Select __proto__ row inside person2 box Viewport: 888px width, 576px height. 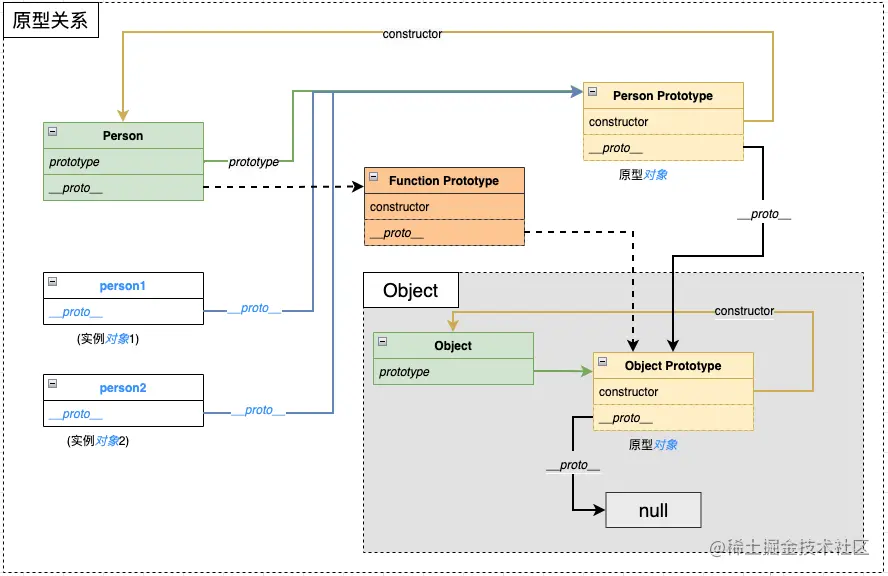pos(123,413)
